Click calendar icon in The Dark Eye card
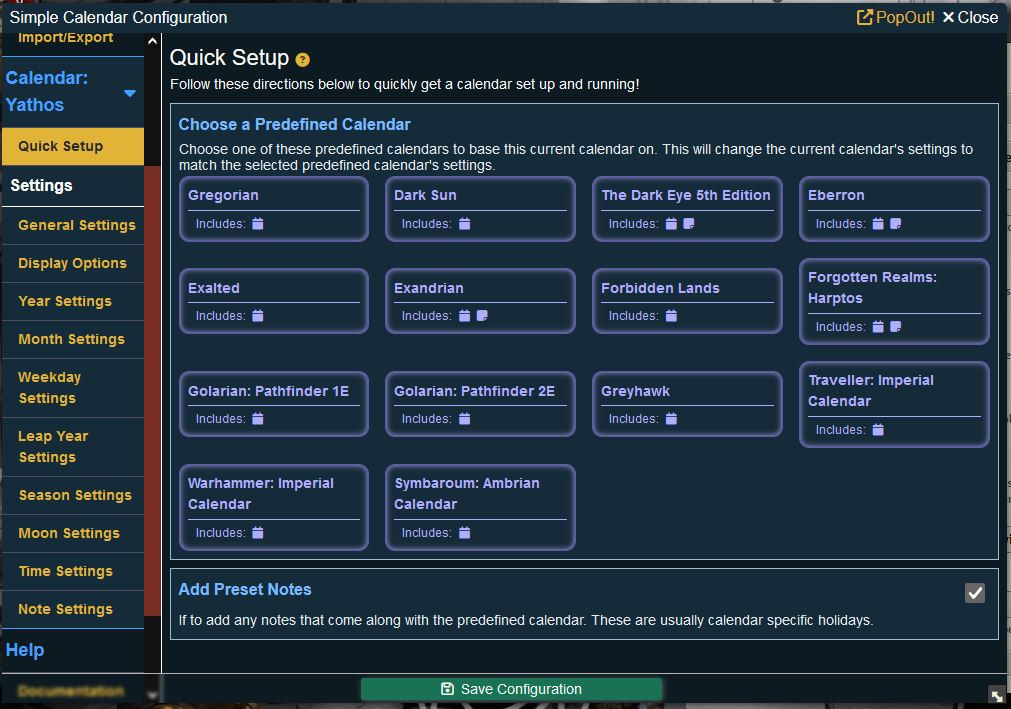Image resolution: width=1011 pixels, height=709 pixels. click(x=671, y=224)
